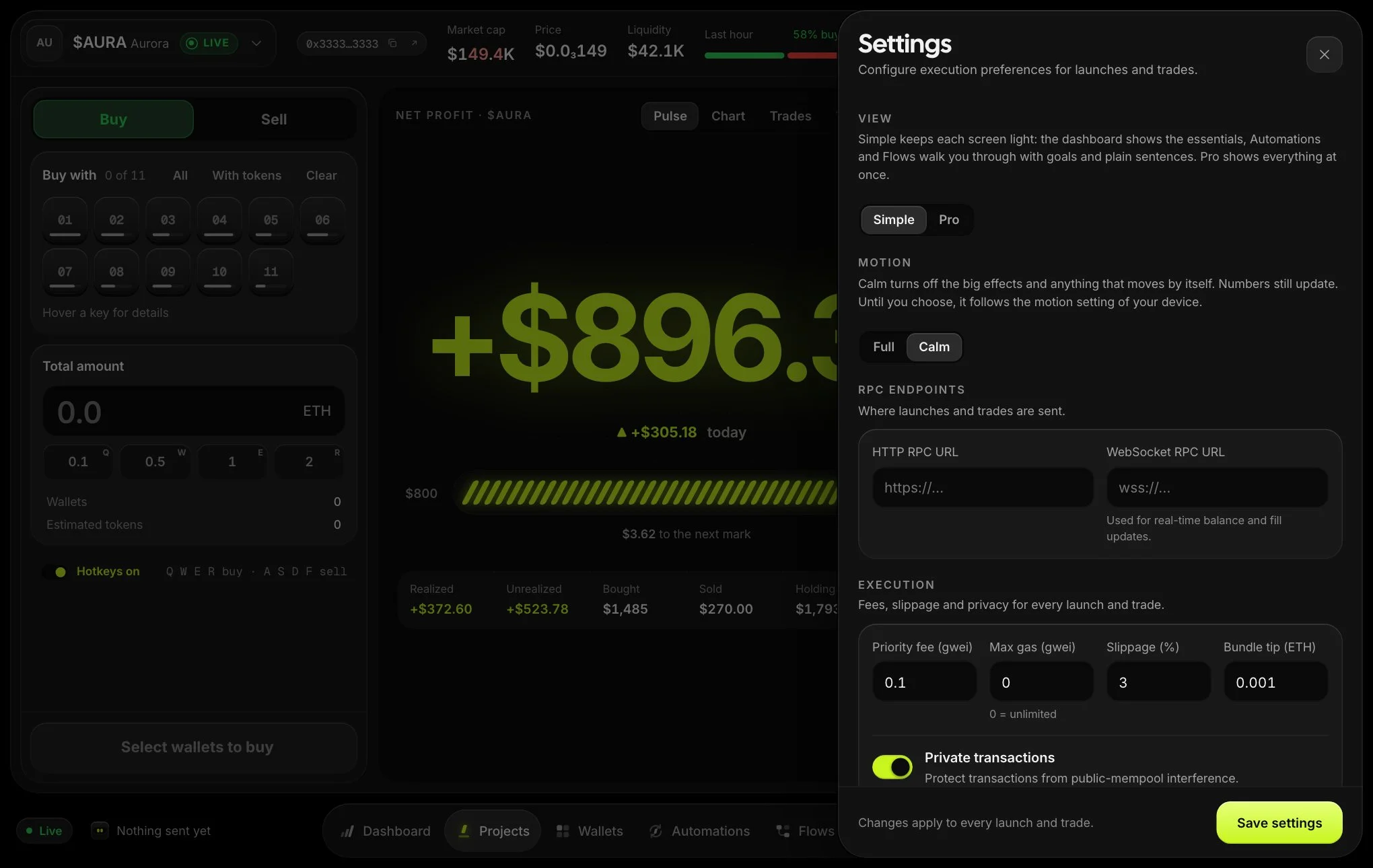
Task: Click Save settings button
Action: tap(1279, 822)
